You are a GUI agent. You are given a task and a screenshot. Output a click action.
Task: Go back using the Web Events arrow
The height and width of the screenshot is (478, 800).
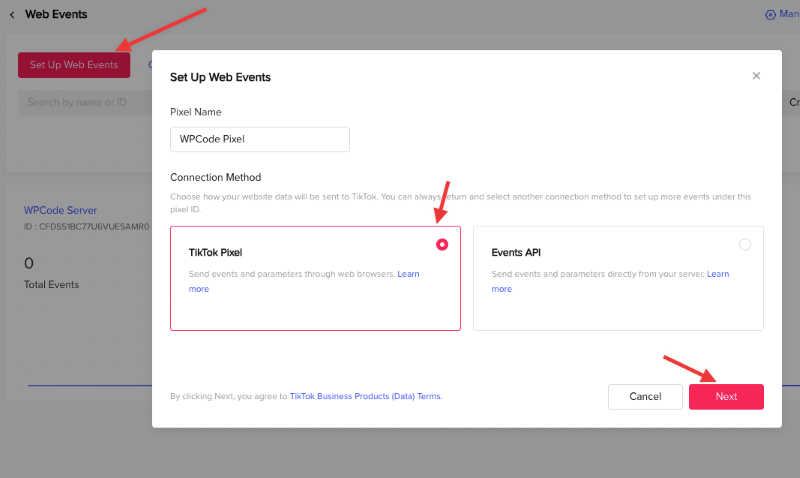[12, 15]
